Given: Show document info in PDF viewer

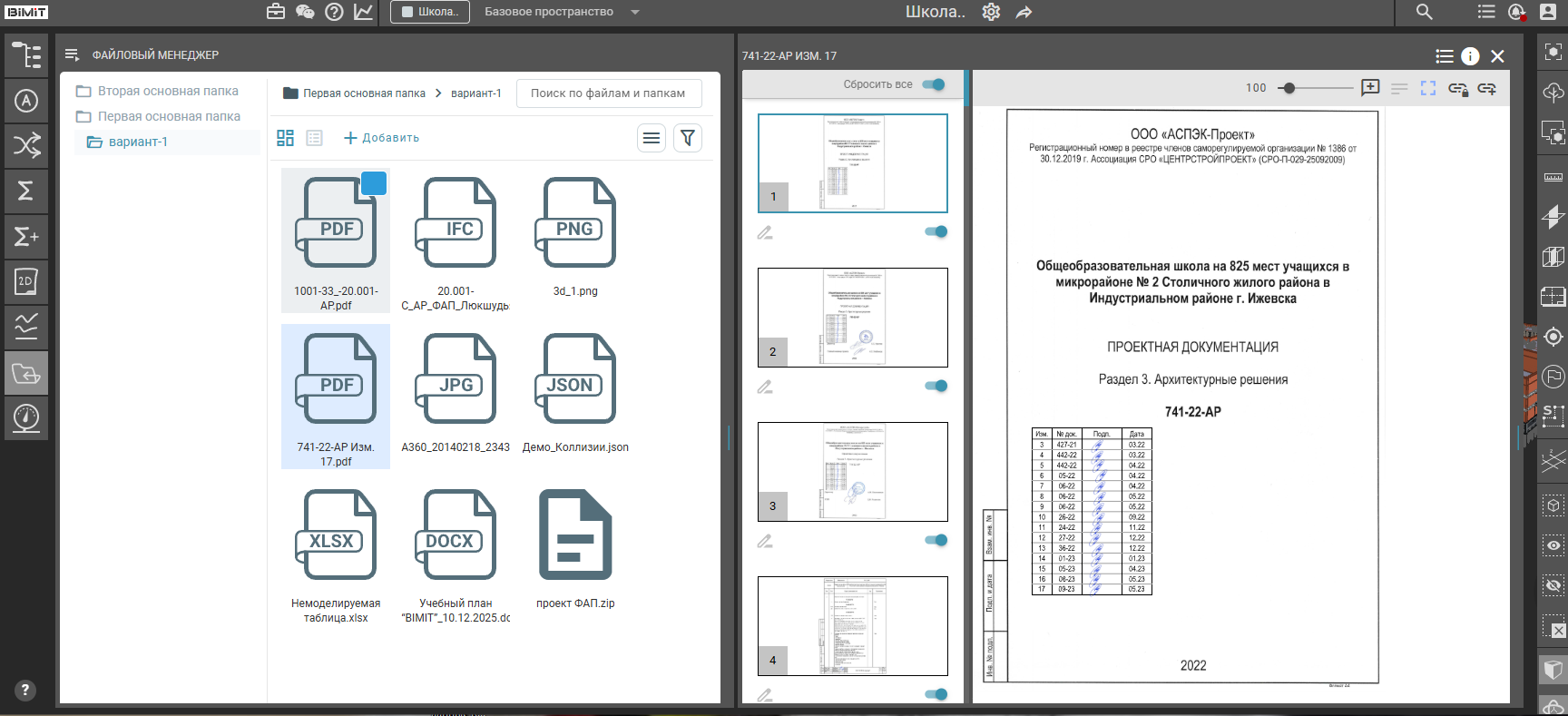Looking at the screenshot, I should pos(1470,56).
